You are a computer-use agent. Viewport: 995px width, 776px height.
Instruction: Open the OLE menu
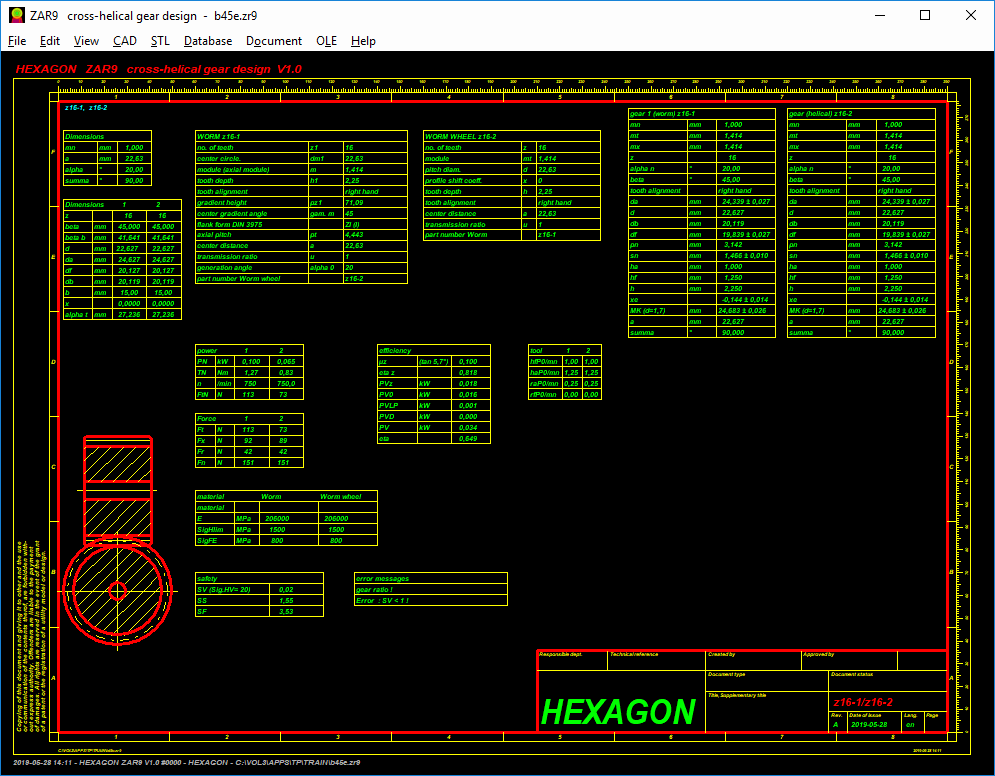[x=326, y=41]
